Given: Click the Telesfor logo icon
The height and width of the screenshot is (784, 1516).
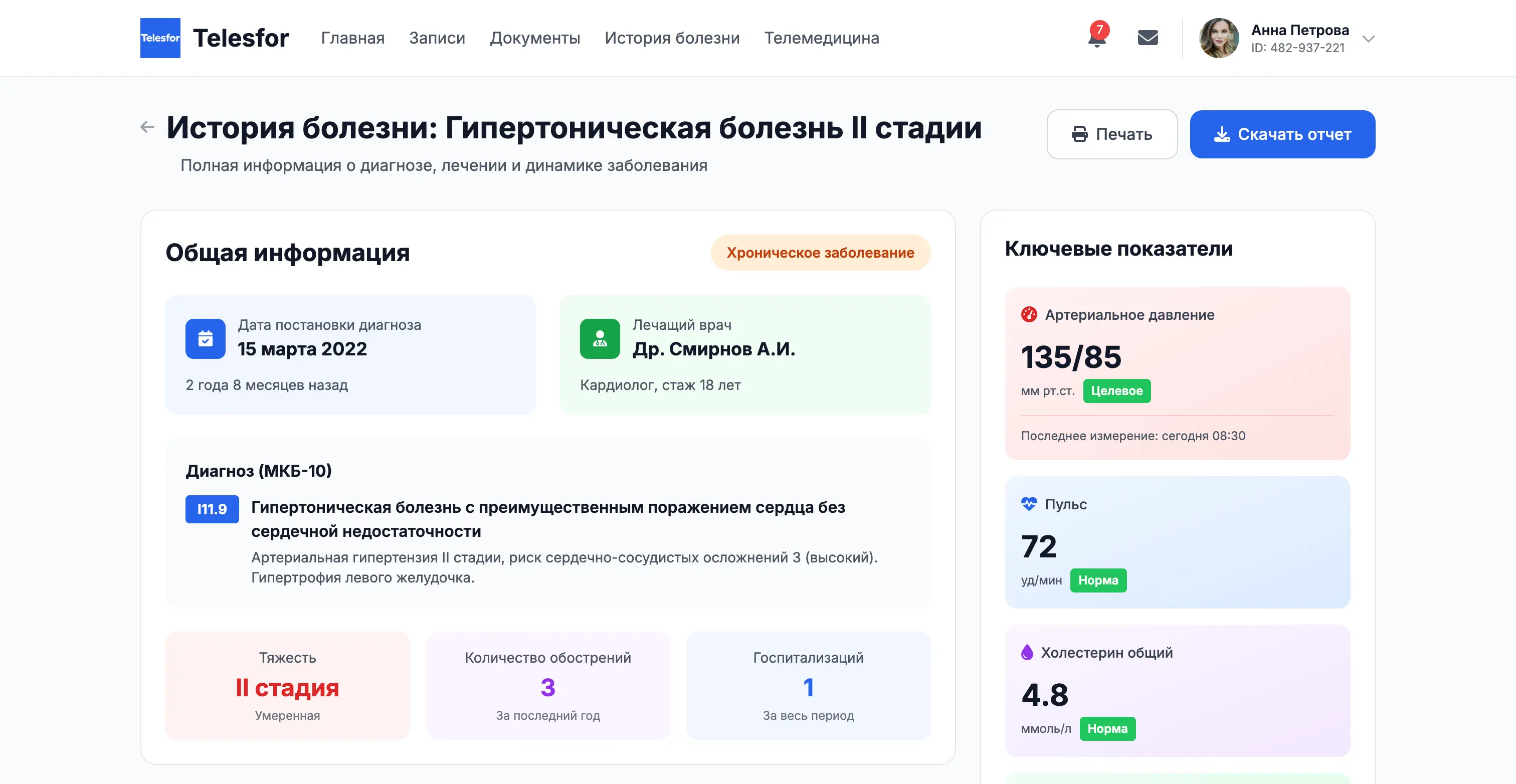Looking at the screenshot, I should click(160, 38).
